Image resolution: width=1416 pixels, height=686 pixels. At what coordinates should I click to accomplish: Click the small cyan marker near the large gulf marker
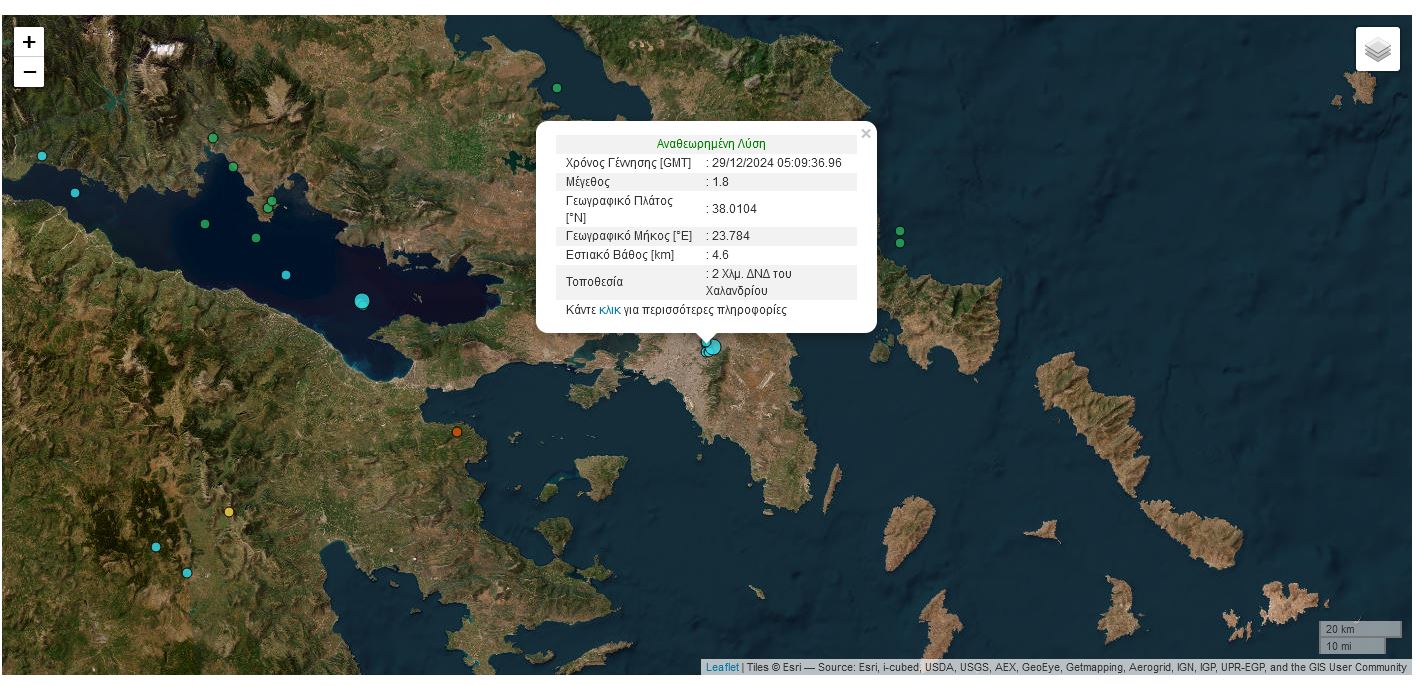pos(286,275)
